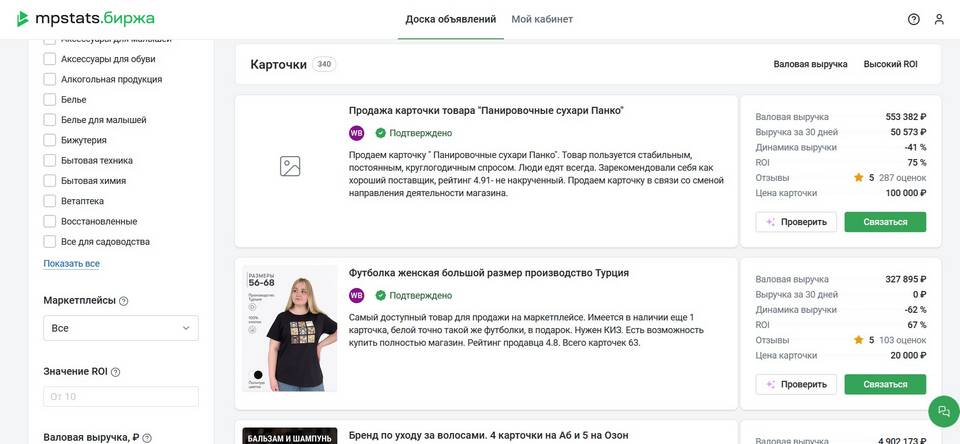
Task: Check the Бытовая техника category
Action: (50, 160)
